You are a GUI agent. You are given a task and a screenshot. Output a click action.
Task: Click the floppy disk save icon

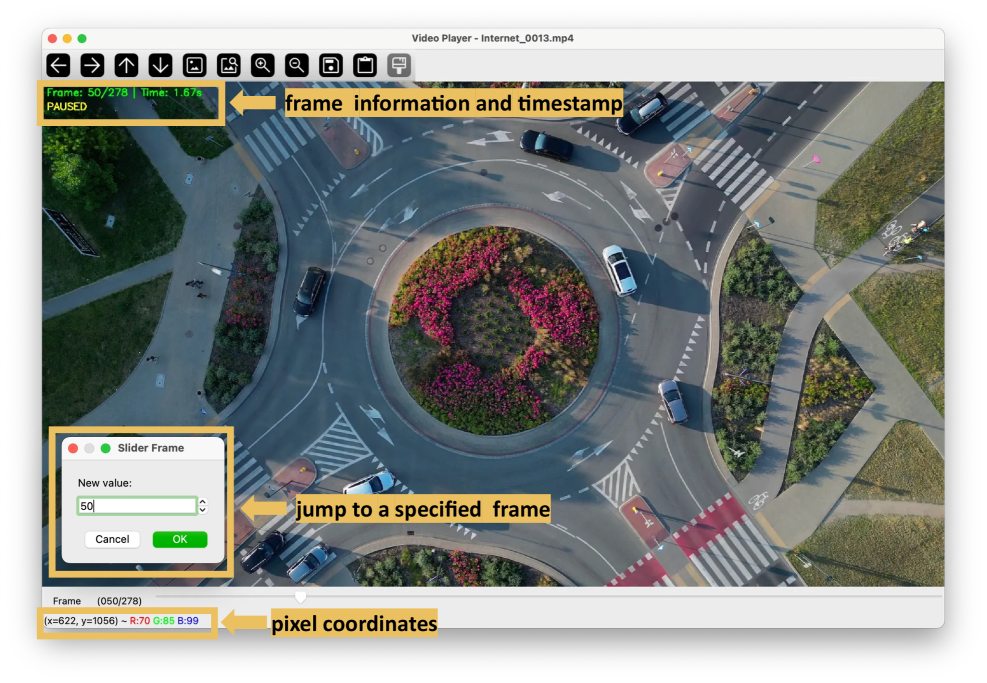330,66
